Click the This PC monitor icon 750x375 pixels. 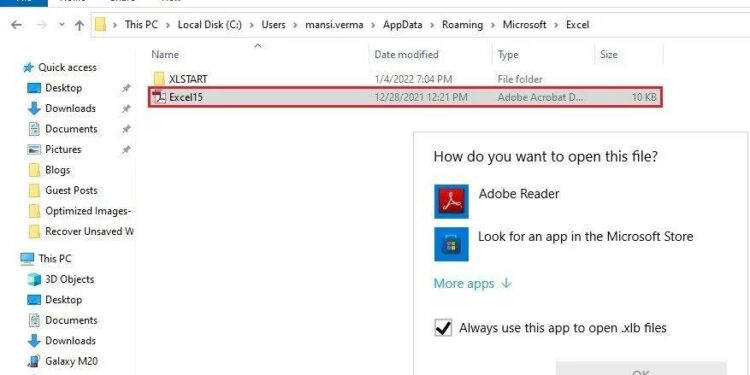[x=27, y=259]
